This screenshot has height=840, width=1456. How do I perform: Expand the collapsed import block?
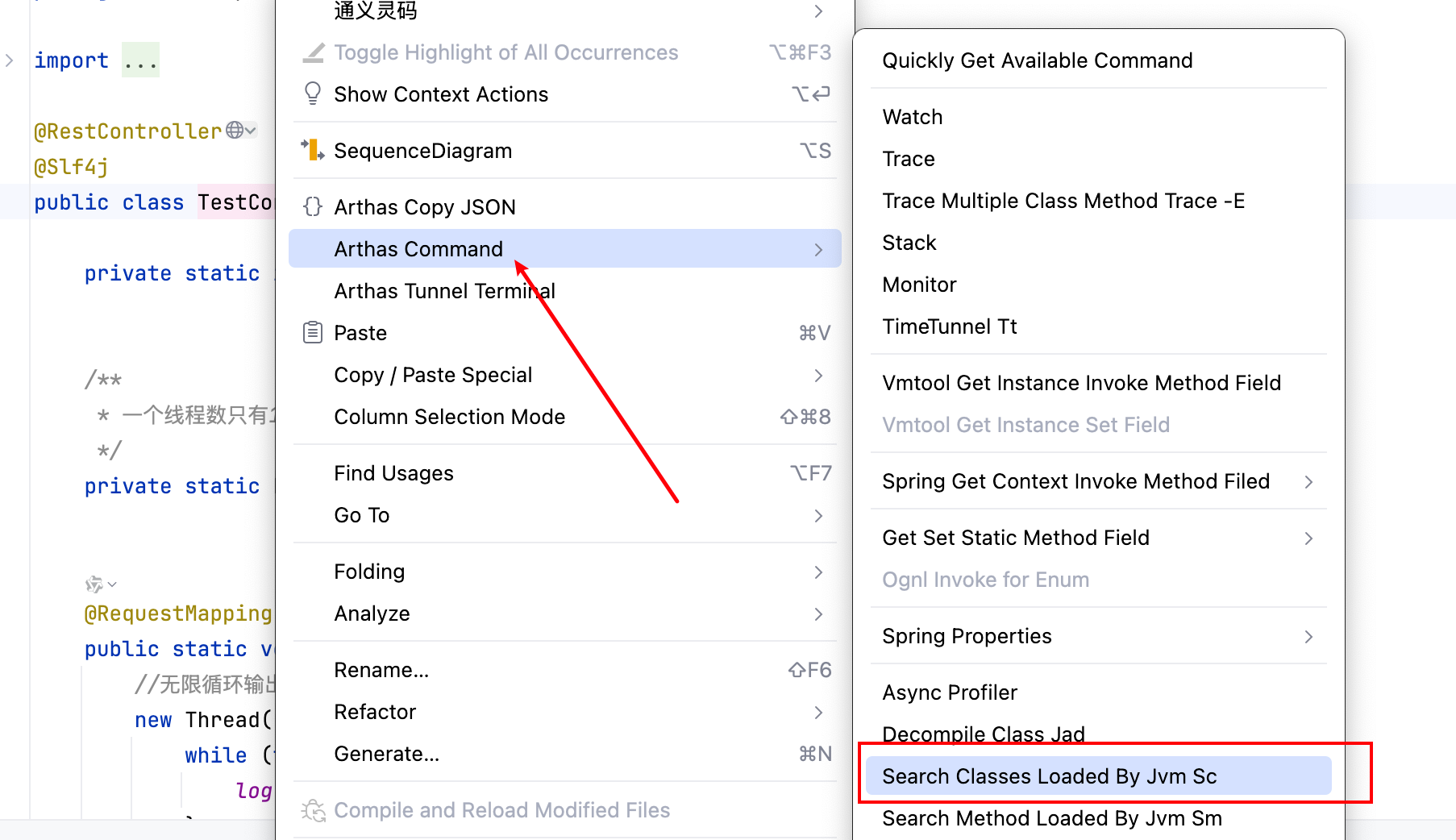(x=10, y=60)
